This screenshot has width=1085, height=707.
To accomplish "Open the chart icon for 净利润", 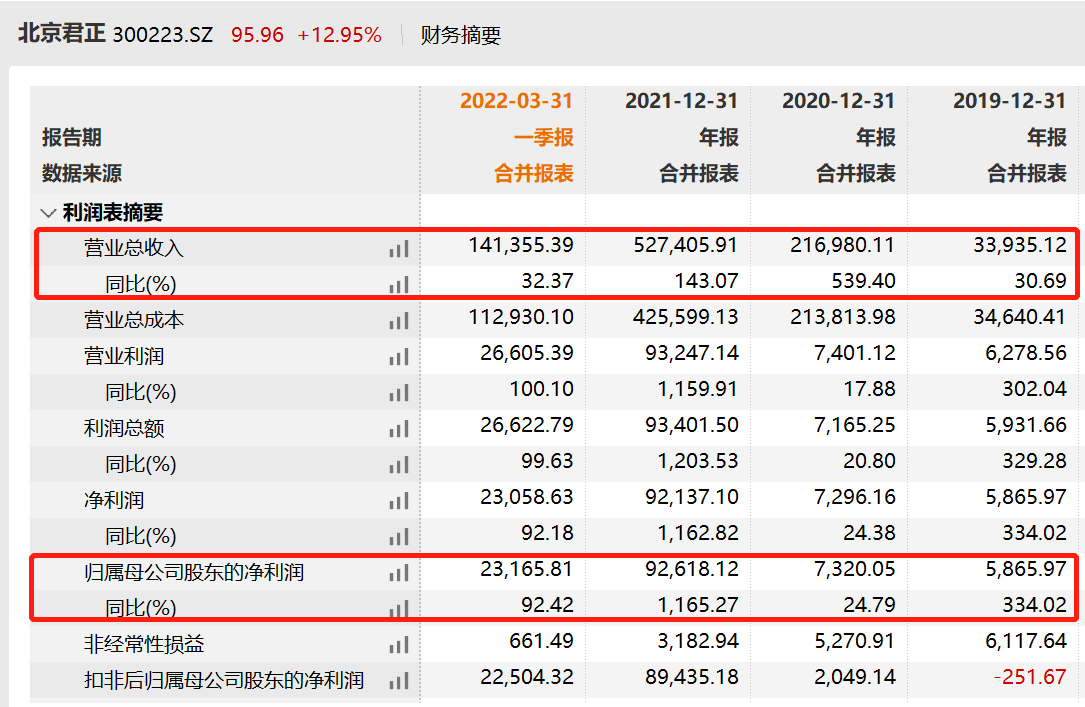I will pos(399,501).
